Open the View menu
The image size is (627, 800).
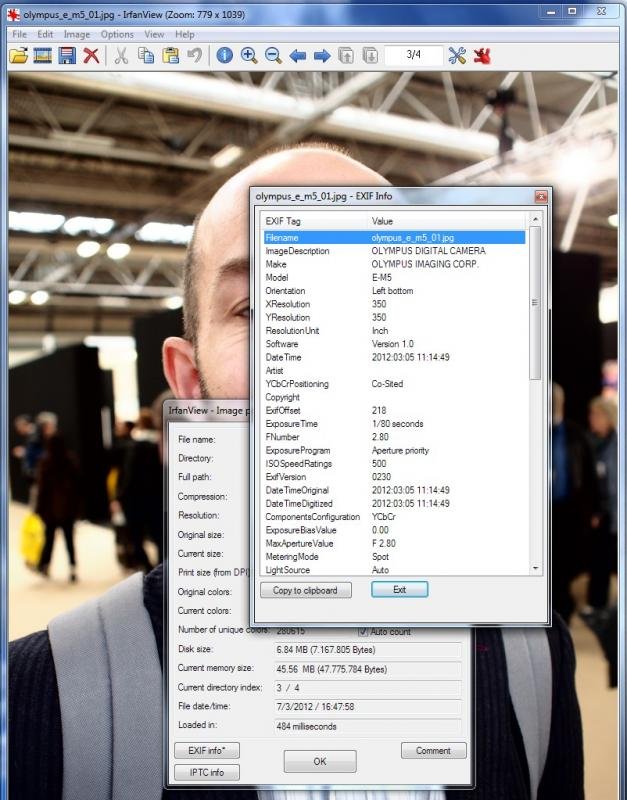coord(154,34)
